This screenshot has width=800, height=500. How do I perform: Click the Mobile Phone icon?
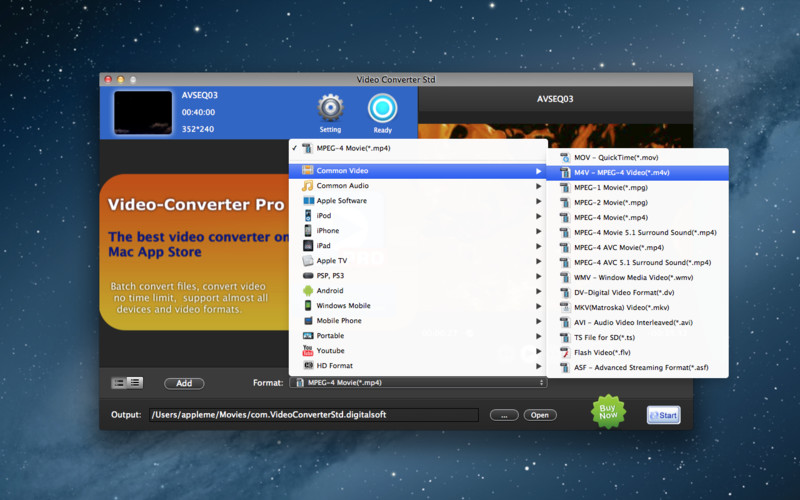[x=308, y=320]
